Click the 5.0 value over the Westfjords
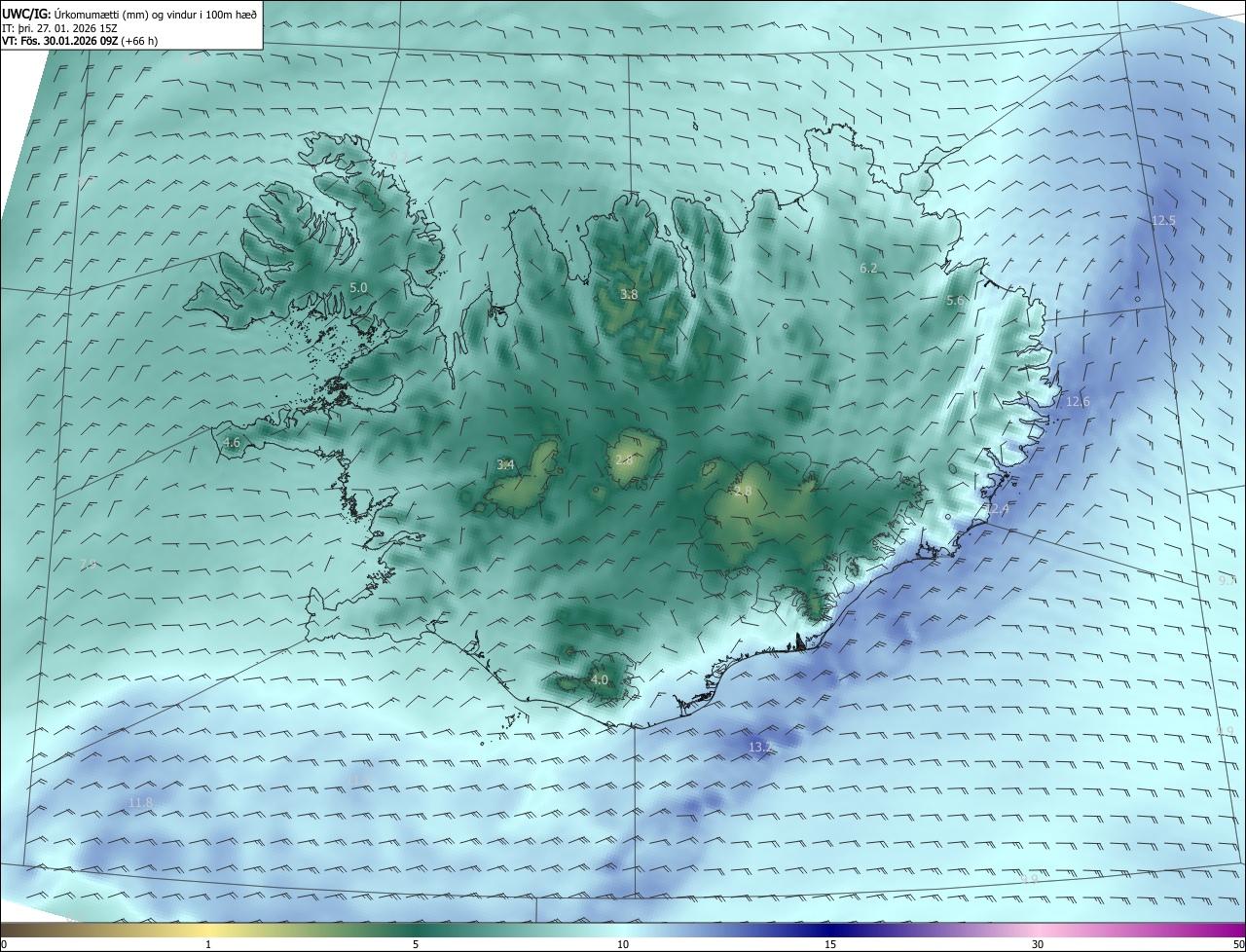Viewport: 1246px width, 952px height. point(358,288)
